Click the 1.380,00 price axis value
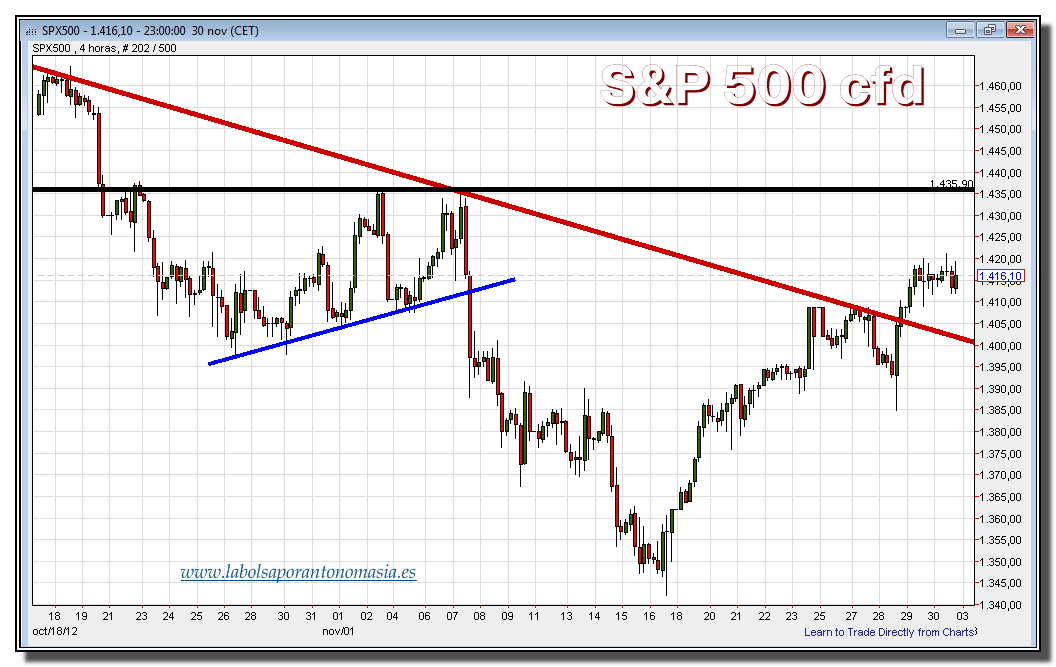The width and height of the screenshot is (1056, 667). pyautogui.click(x=1000, y=432)
